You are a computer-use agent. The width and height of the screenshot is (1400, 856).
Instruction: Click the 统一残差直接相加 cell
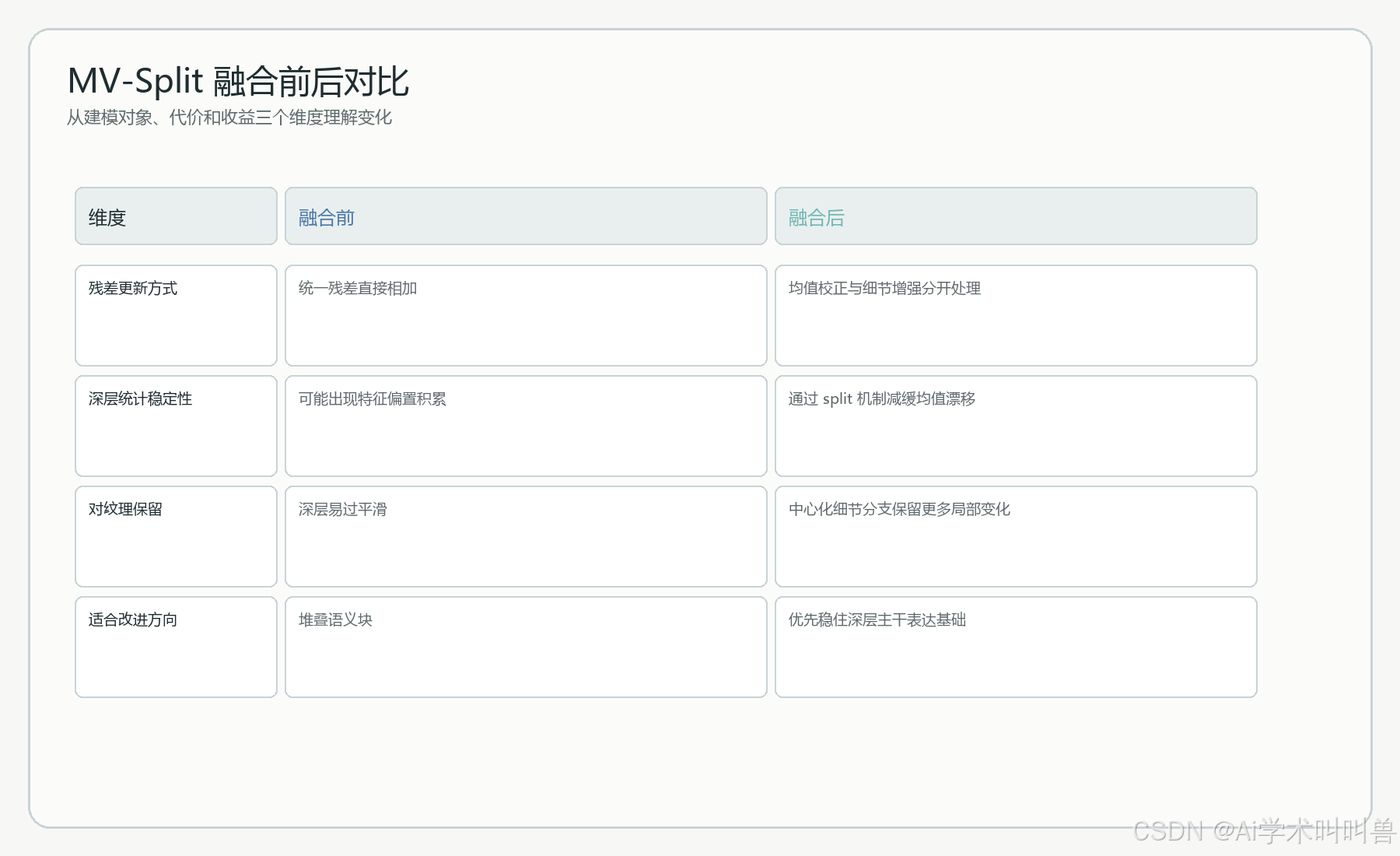pyautogui.click(x=526, y=316)
